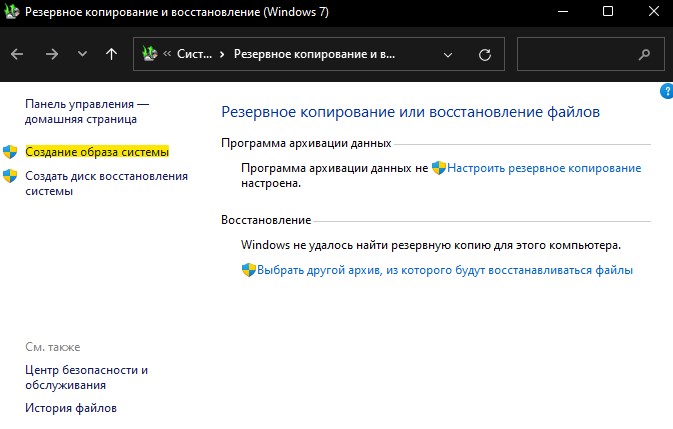Screen dimensions: 673x429
Task: Click Программа архивации данных section label
Action: (306, 143)
